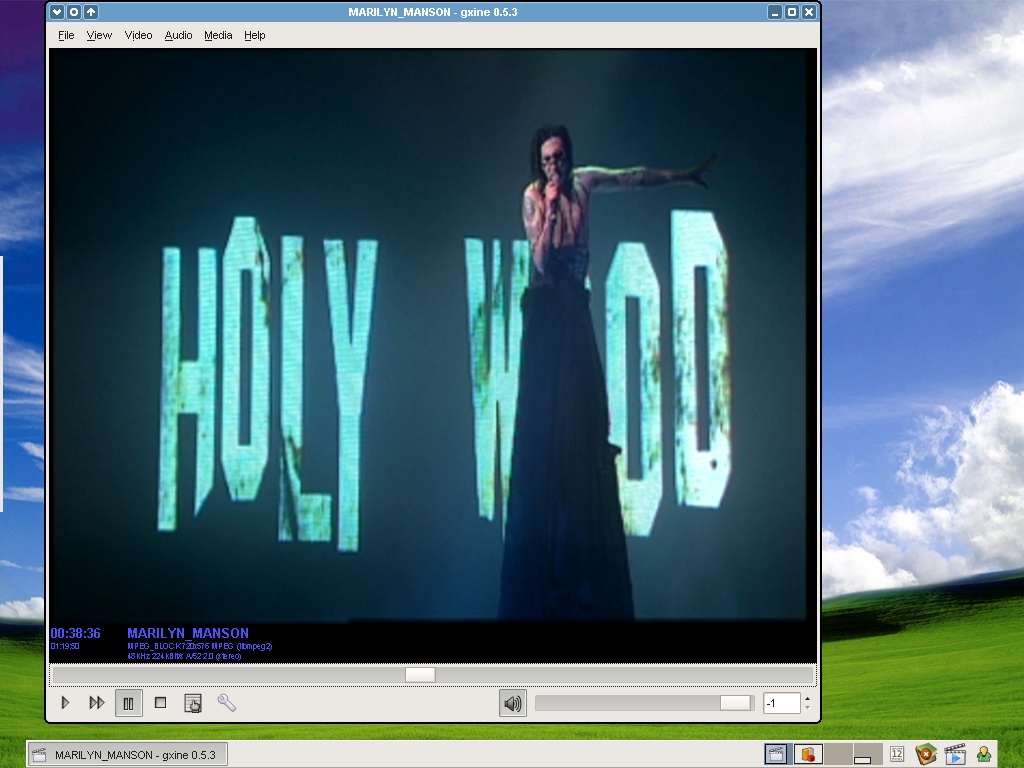Switch to the empty gray pager workspace
Image resolution: width=1024 pixels, height=768 pixels.
pos(838,754)
